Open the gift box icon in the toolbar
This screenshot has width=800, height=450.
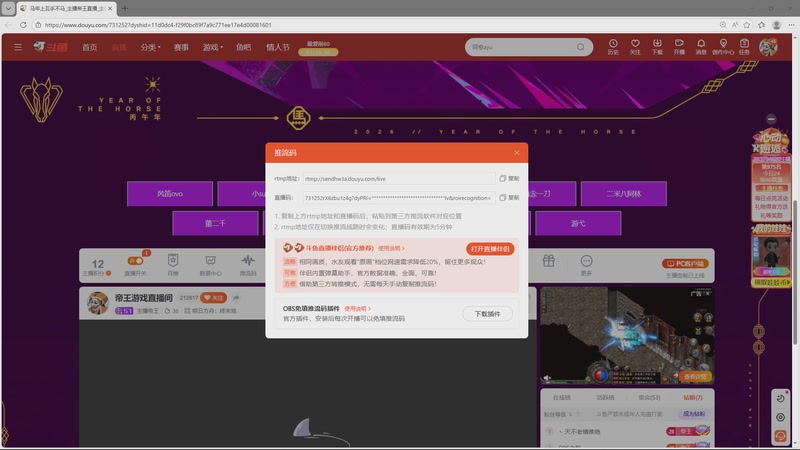click(548, 261)
